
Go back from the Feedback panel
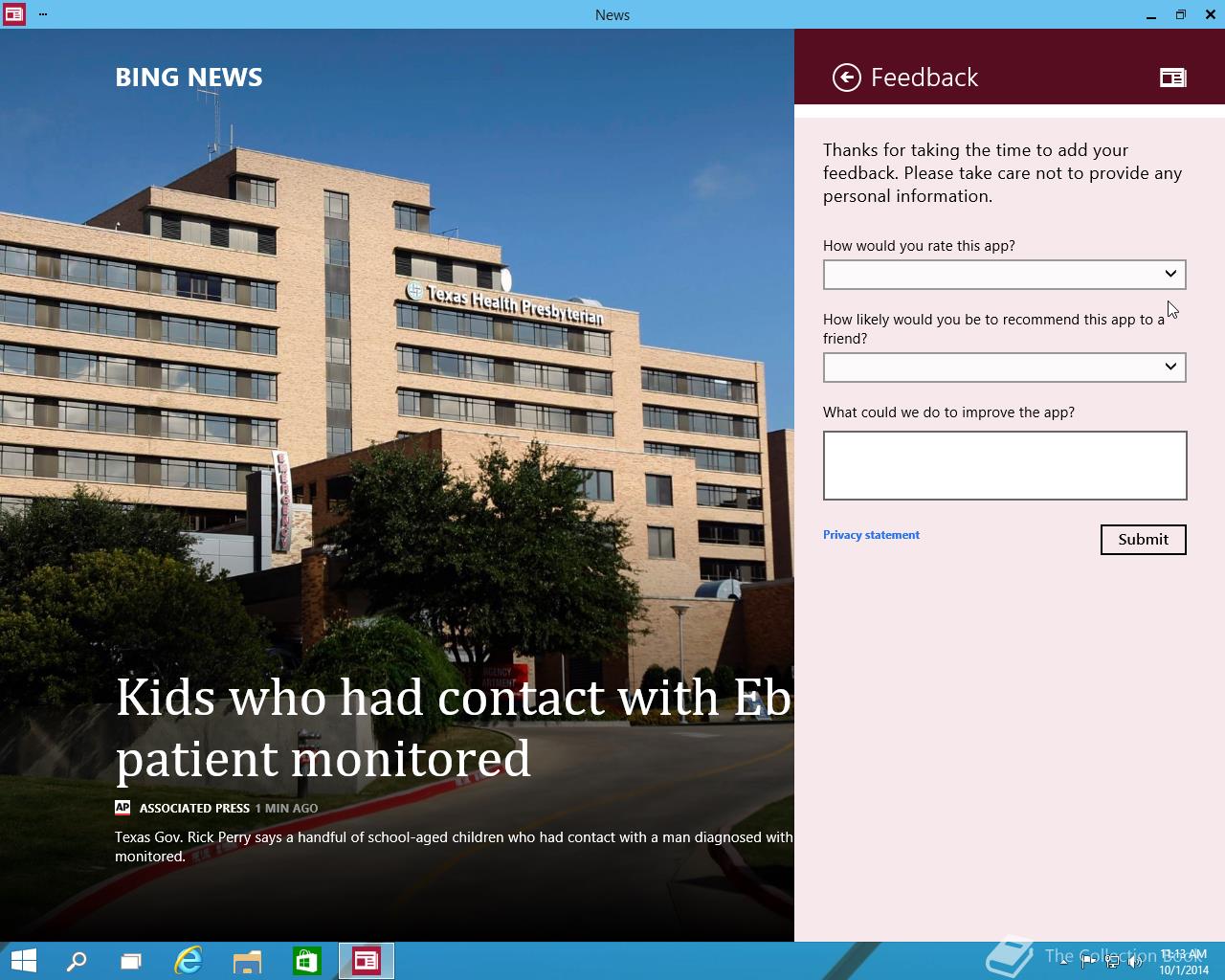[846, 78]
